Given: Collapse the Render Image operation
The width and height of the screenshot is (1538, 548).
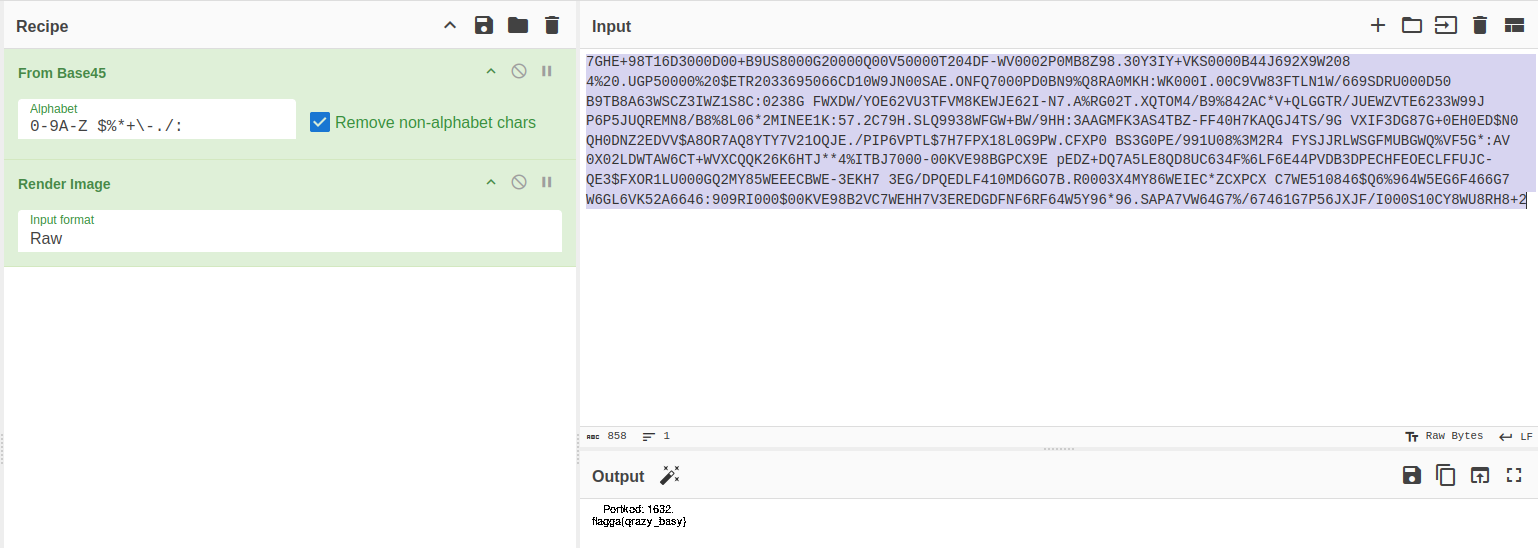Looking at the screenshot, I should pos(491,182).
